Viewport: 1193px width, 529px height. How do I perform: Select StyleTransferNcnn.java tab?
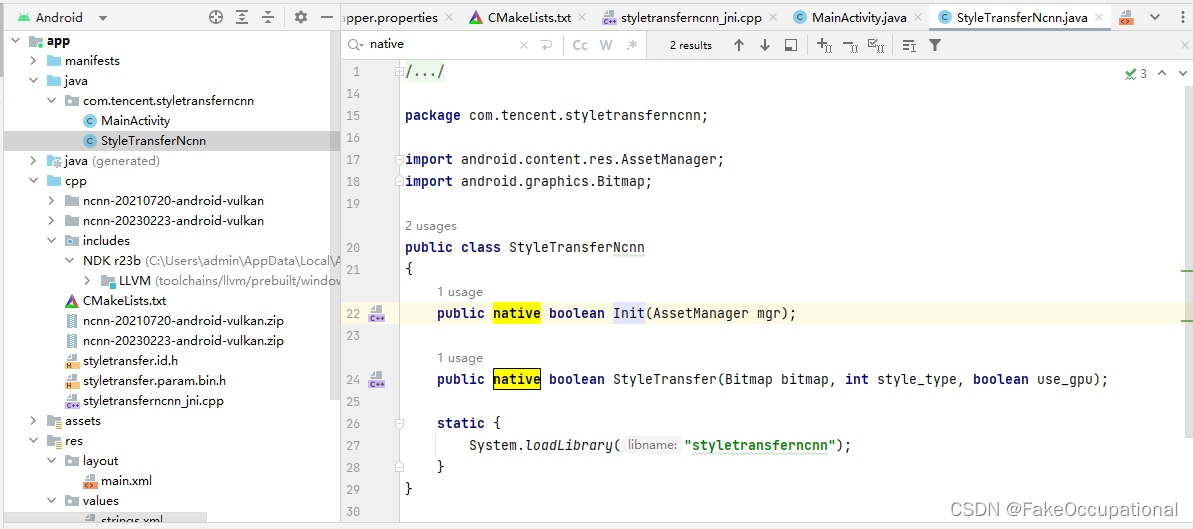click(1022, 18)
